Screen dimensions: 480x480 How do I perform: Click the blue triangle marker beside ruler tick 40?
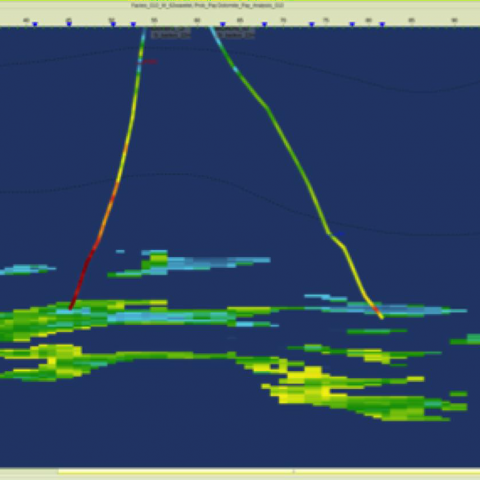[35, 24]
